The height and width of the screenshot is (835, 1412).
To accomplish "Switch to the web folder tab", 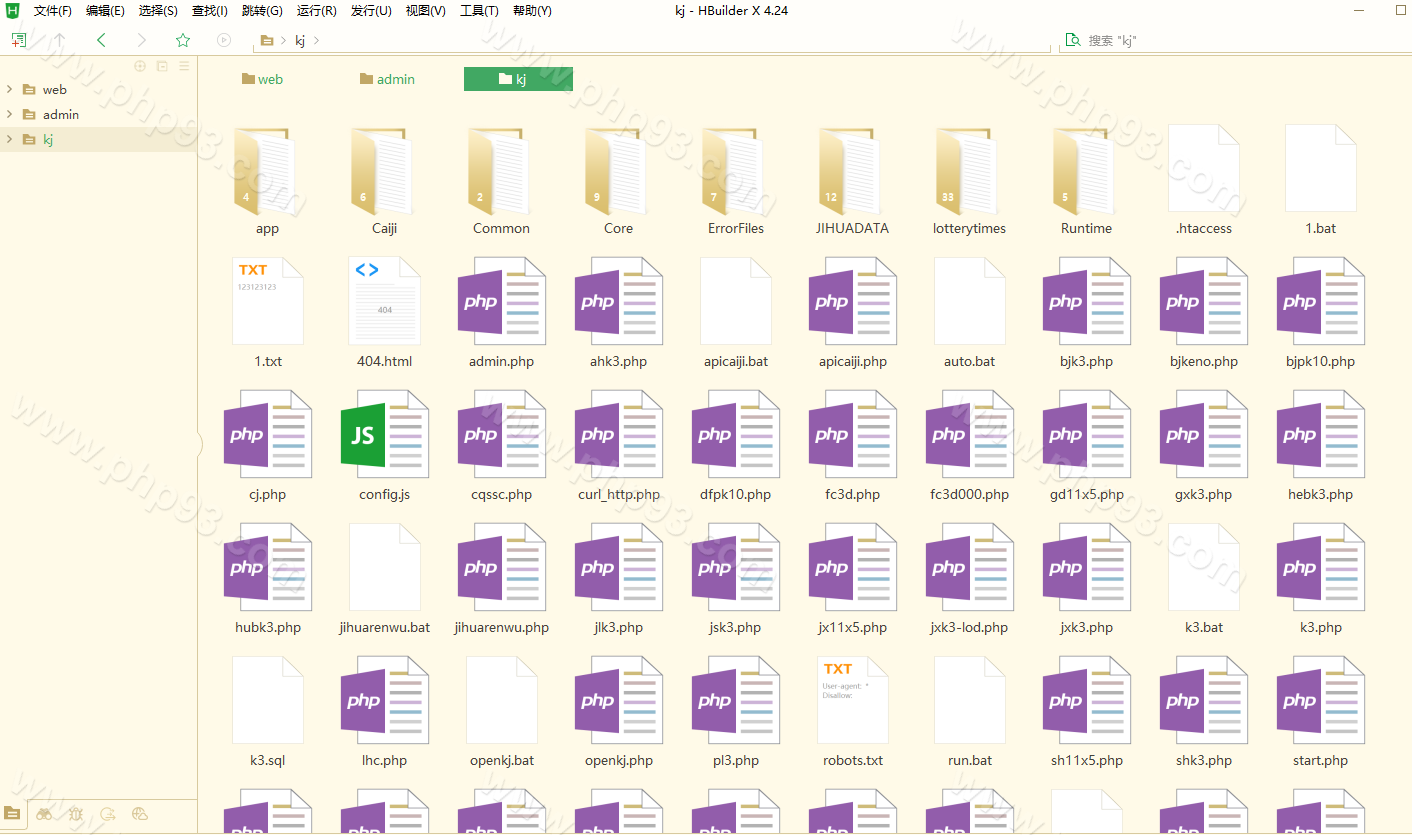I will pos(262,79).
